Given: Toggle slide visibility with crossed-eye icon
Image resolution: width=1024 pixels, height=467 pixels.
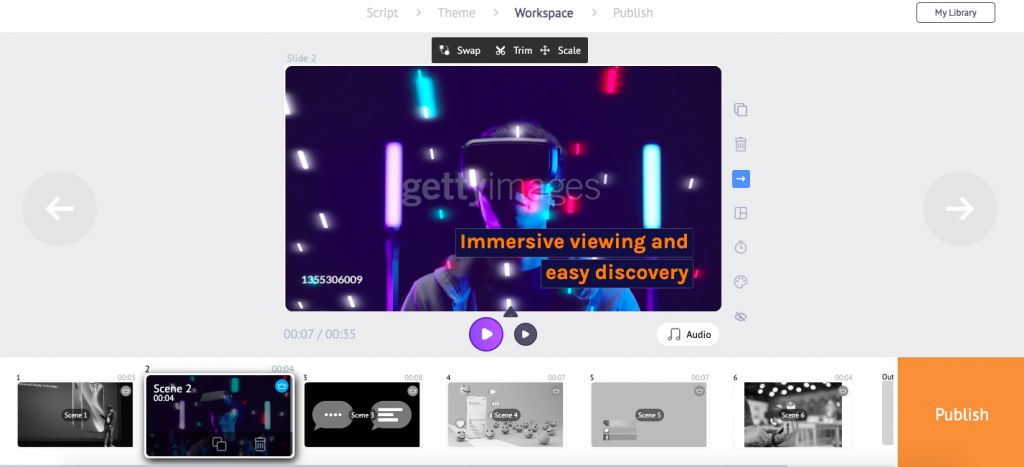Looking at the screenshot, I should tap(741, 317).
